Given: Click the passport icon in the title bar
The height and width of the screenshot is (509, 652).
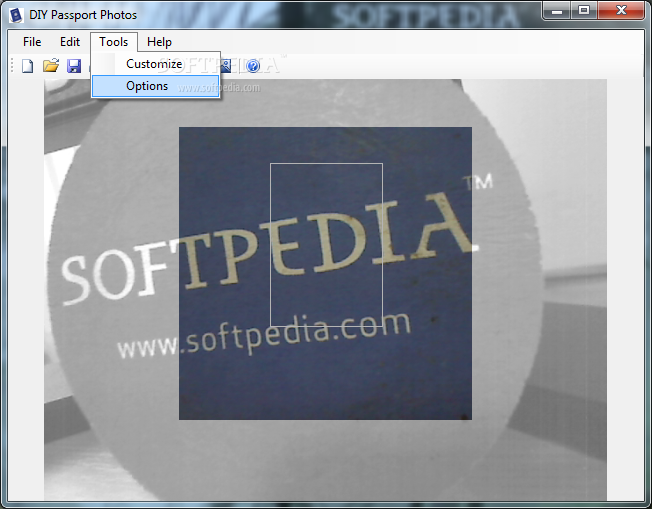Looking at the screenshot, I should click(x=16, y=15).
